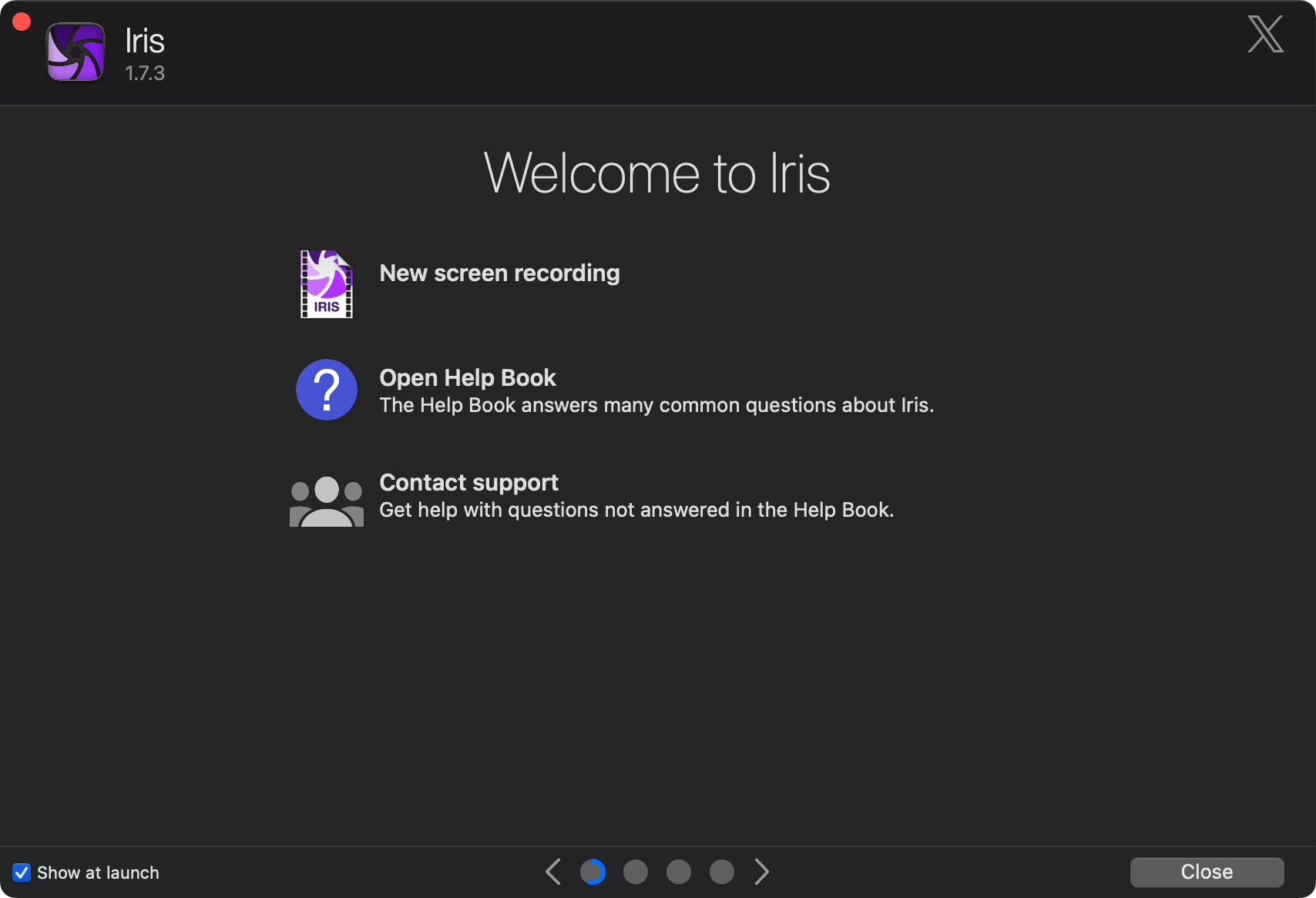Select the first page indicator dot

(x=593, y=872)
